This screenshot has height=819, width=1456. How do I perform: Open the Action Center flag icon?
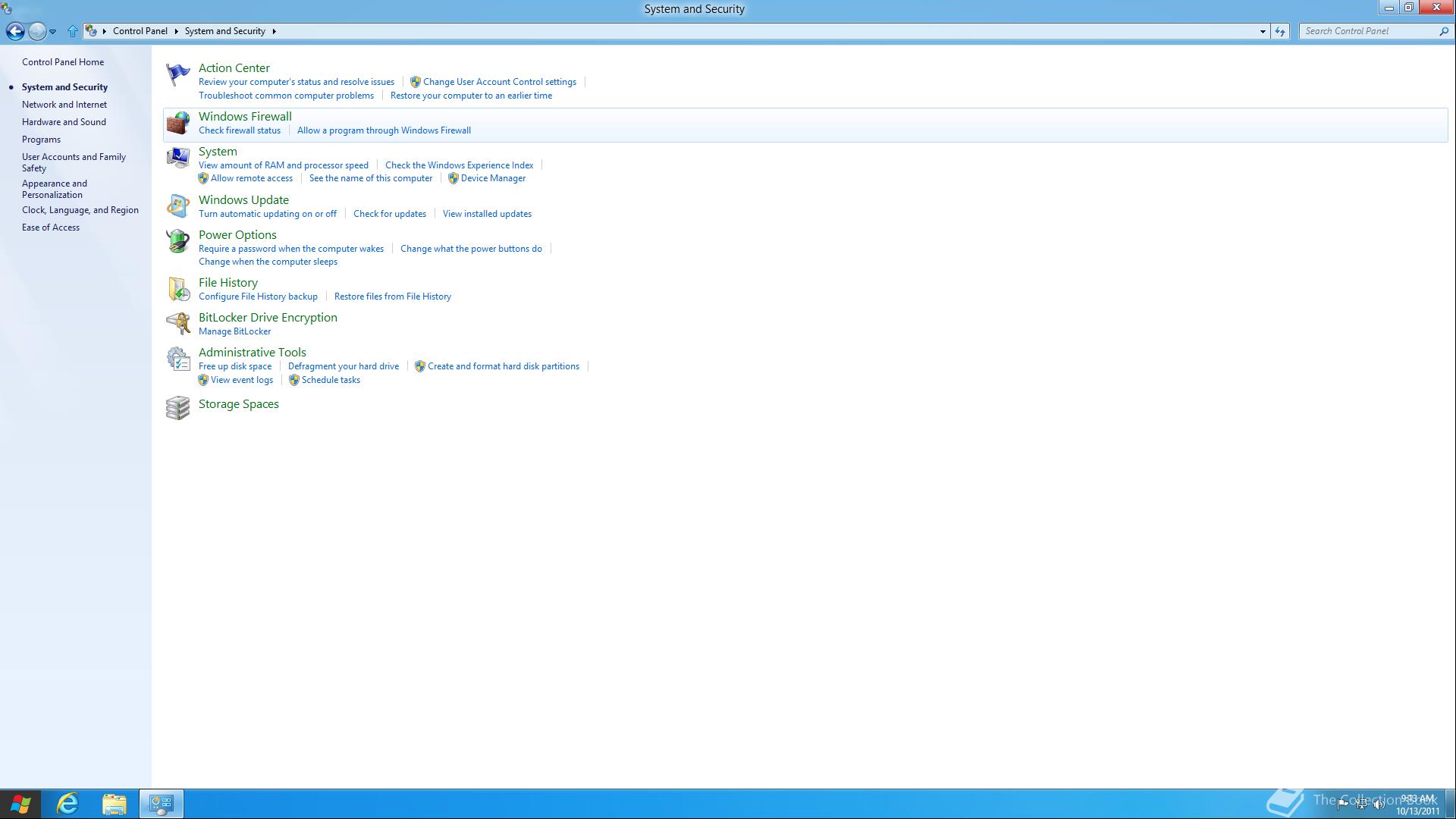tap(178, 74)
